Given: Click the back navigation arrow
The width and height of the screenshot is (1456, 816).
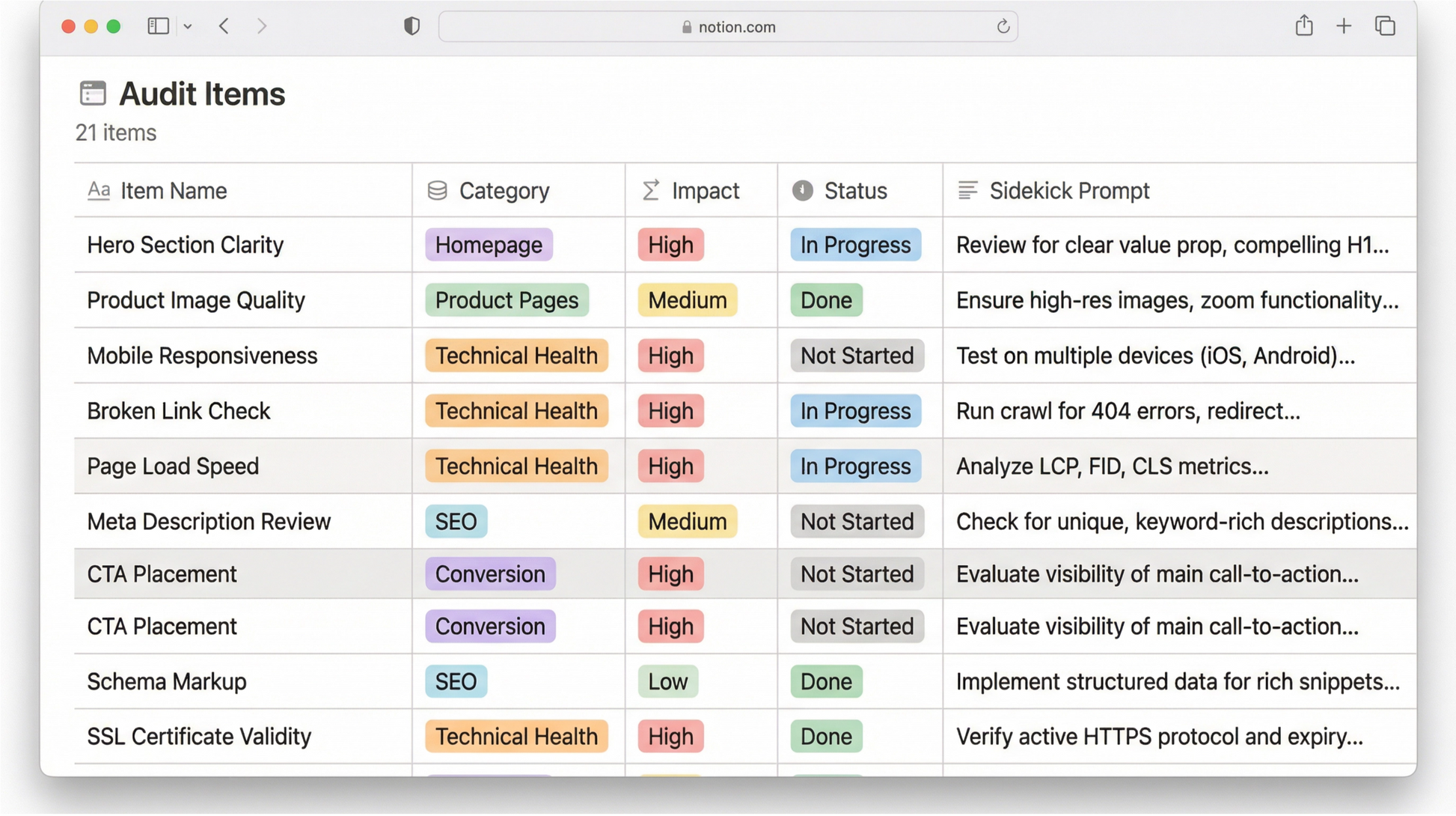Looking at the screenshot, I should (223, 25).
